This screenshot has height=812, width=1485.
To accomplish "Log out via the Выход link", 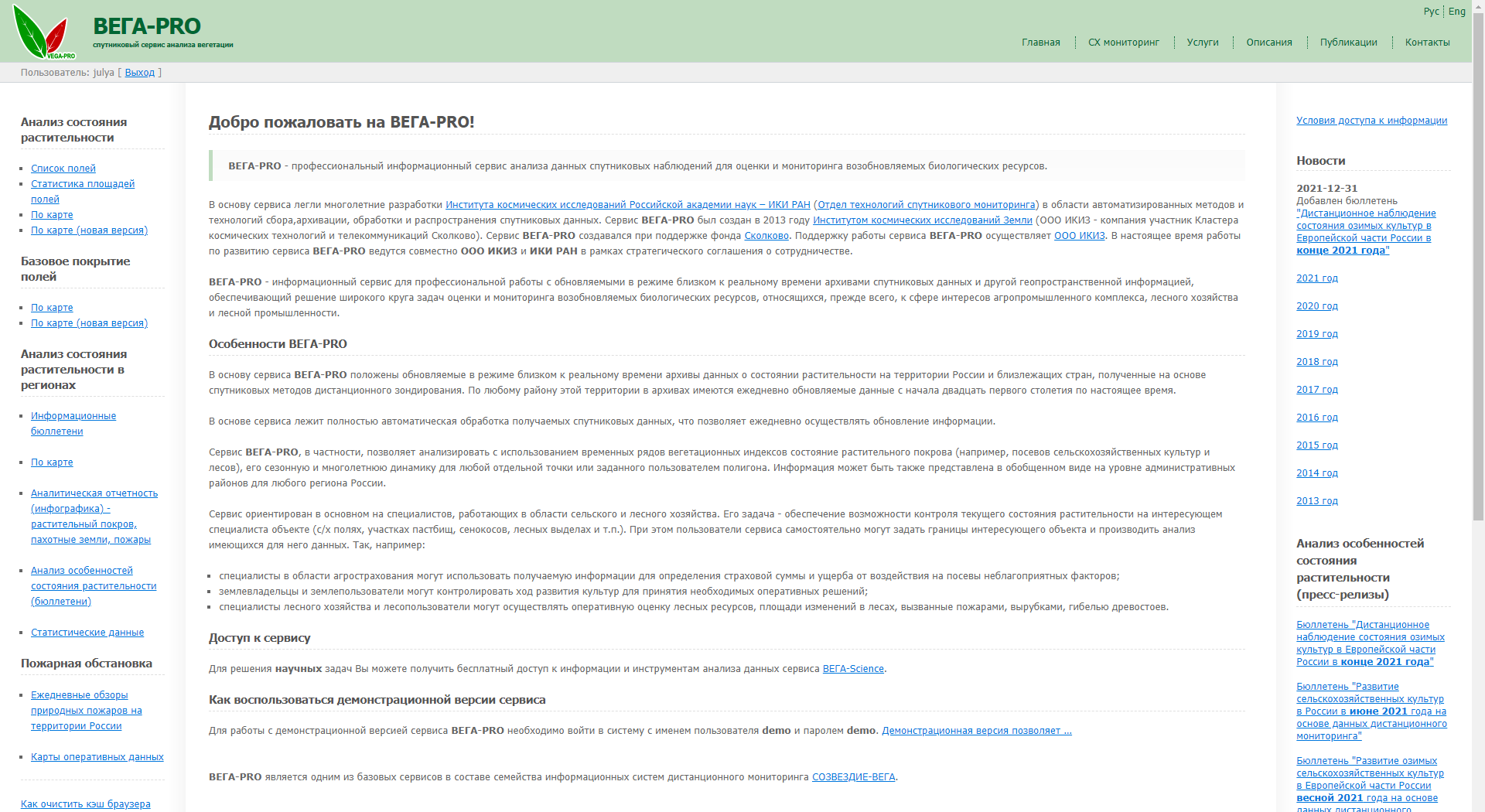I will coord(139,72).
